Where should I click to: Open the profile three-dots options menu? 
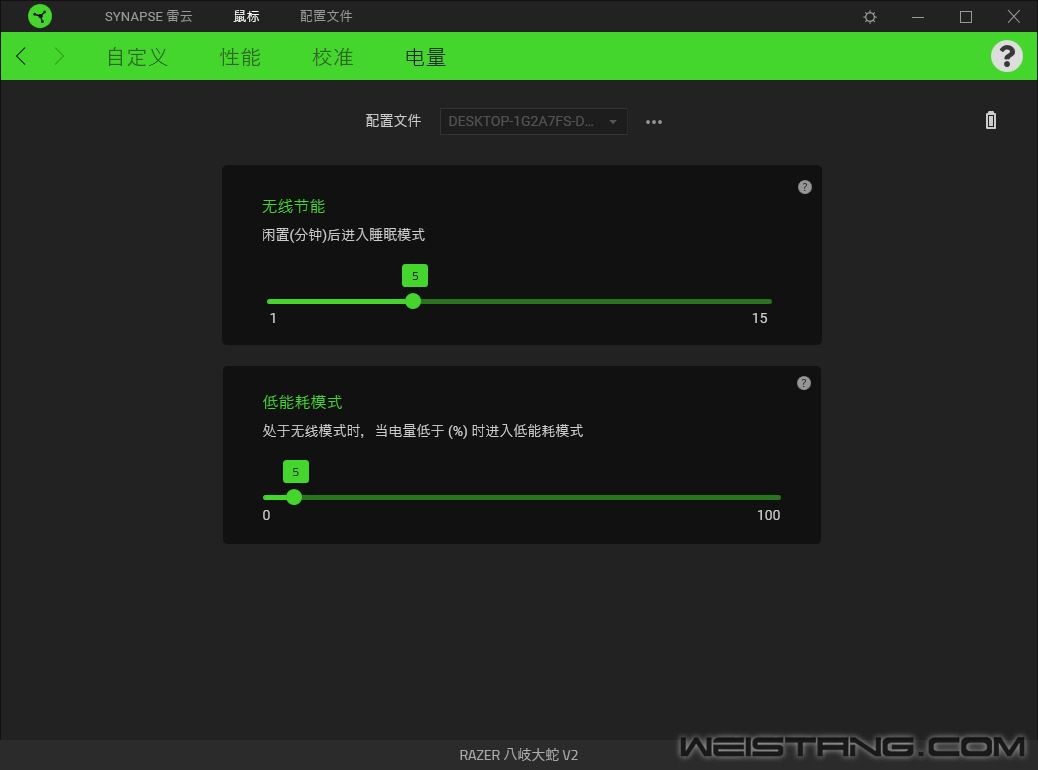(653, 122)
